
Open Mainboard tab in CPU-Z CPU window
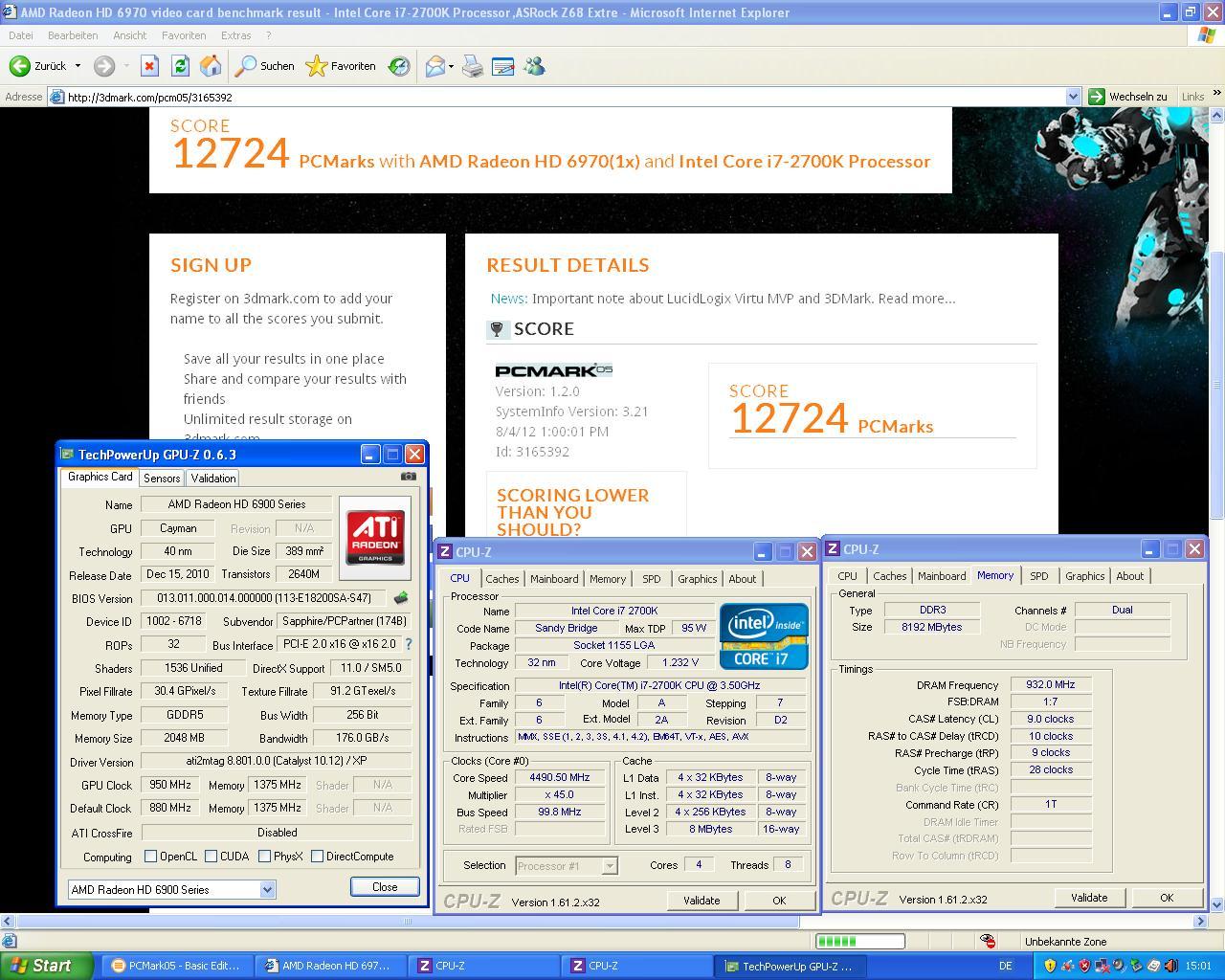(x=554, y=578)
